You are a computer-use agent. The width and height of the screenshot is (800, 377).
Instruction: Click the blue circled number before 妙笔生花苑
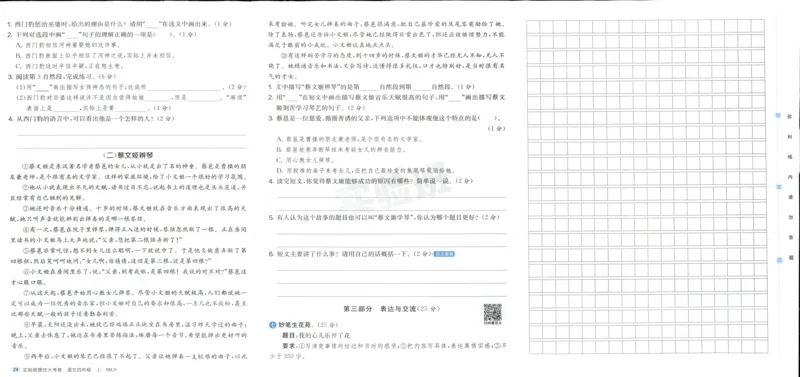click(272, 324)
